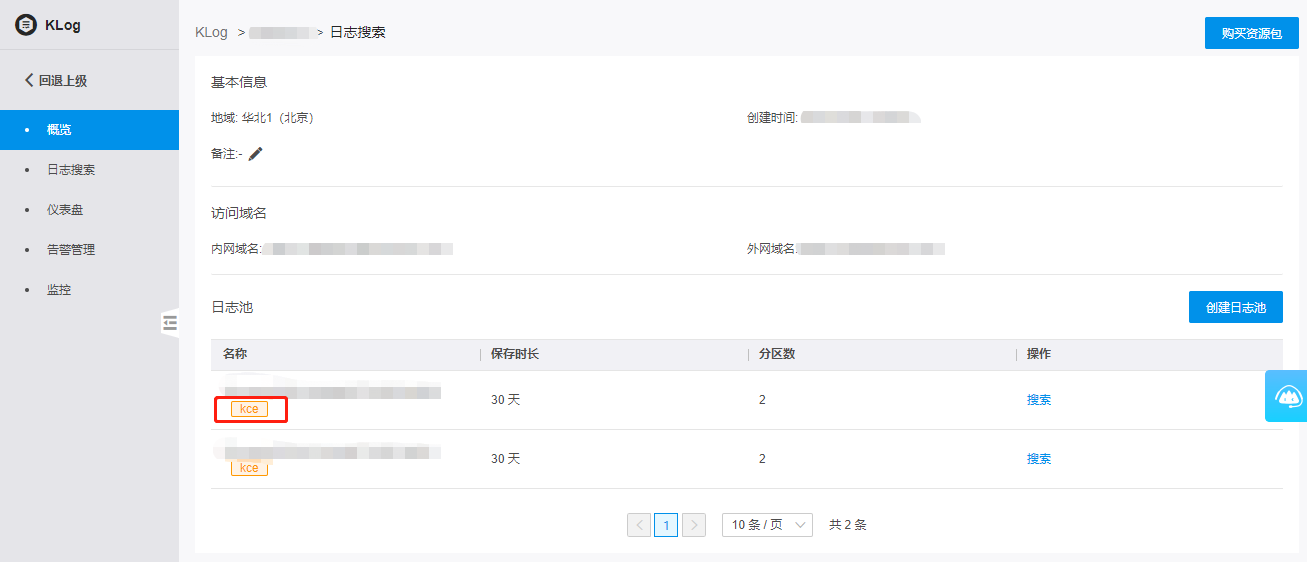Open the 10 条/页 page size dropdown
The height and width of the screenshot is (562, 1307).
(767, 525)
